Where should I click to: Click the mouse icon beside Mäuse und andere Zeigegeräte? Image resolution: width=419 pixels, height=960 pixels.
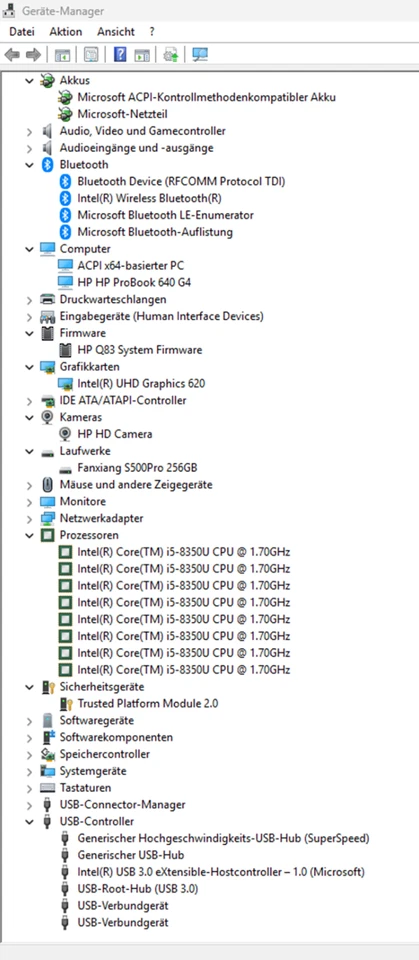point(47,484)
